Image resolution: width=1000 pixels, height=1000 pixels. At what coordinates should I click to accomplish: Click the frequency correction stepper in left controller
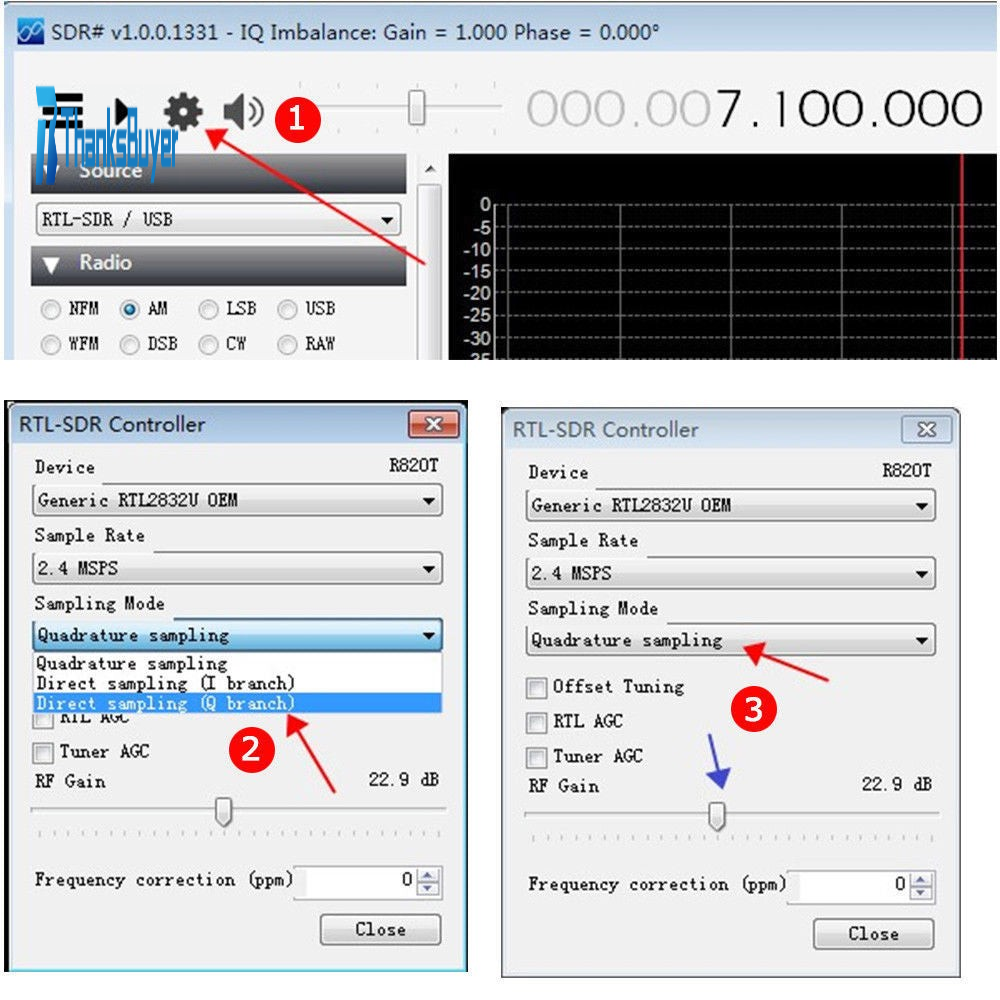coord(428,881)
